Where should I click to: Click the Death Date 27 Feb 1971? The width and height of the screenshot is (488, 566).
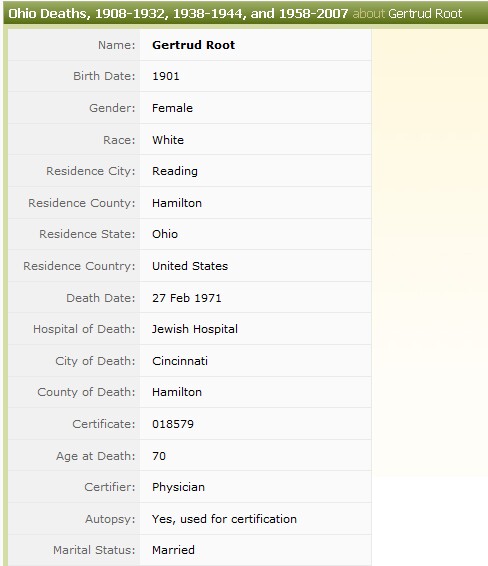(x=187, y=298)
